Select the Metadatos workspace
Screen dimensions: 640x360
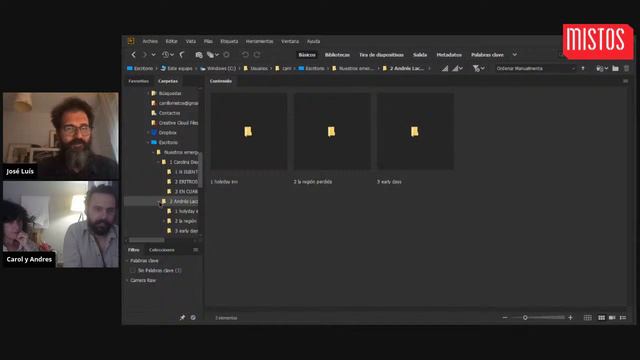tap(449, 55)
